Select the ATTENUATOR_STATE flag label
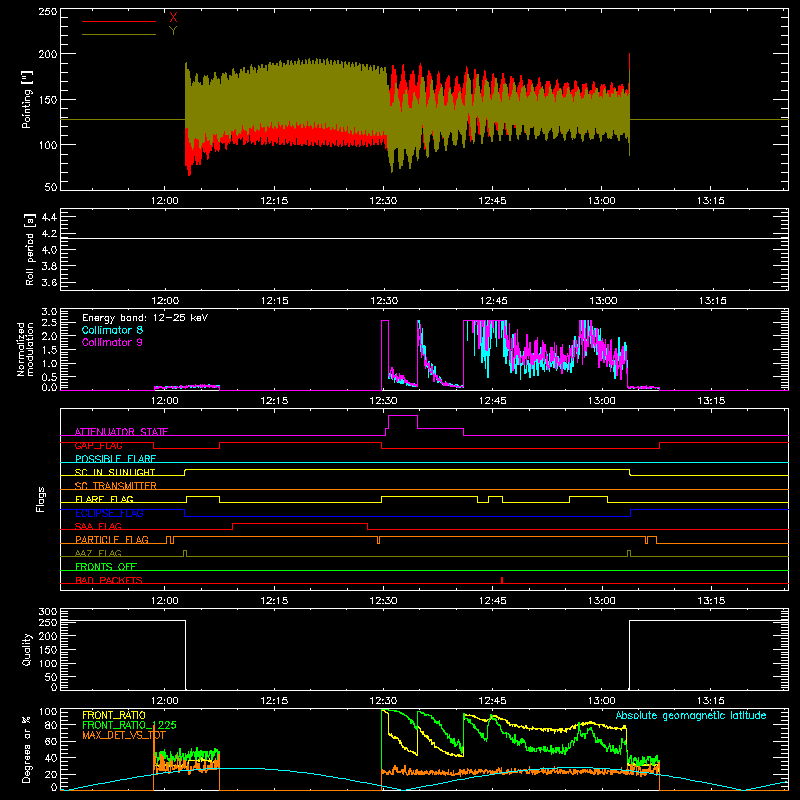The image size is (800, 800). tap(121, 432)
